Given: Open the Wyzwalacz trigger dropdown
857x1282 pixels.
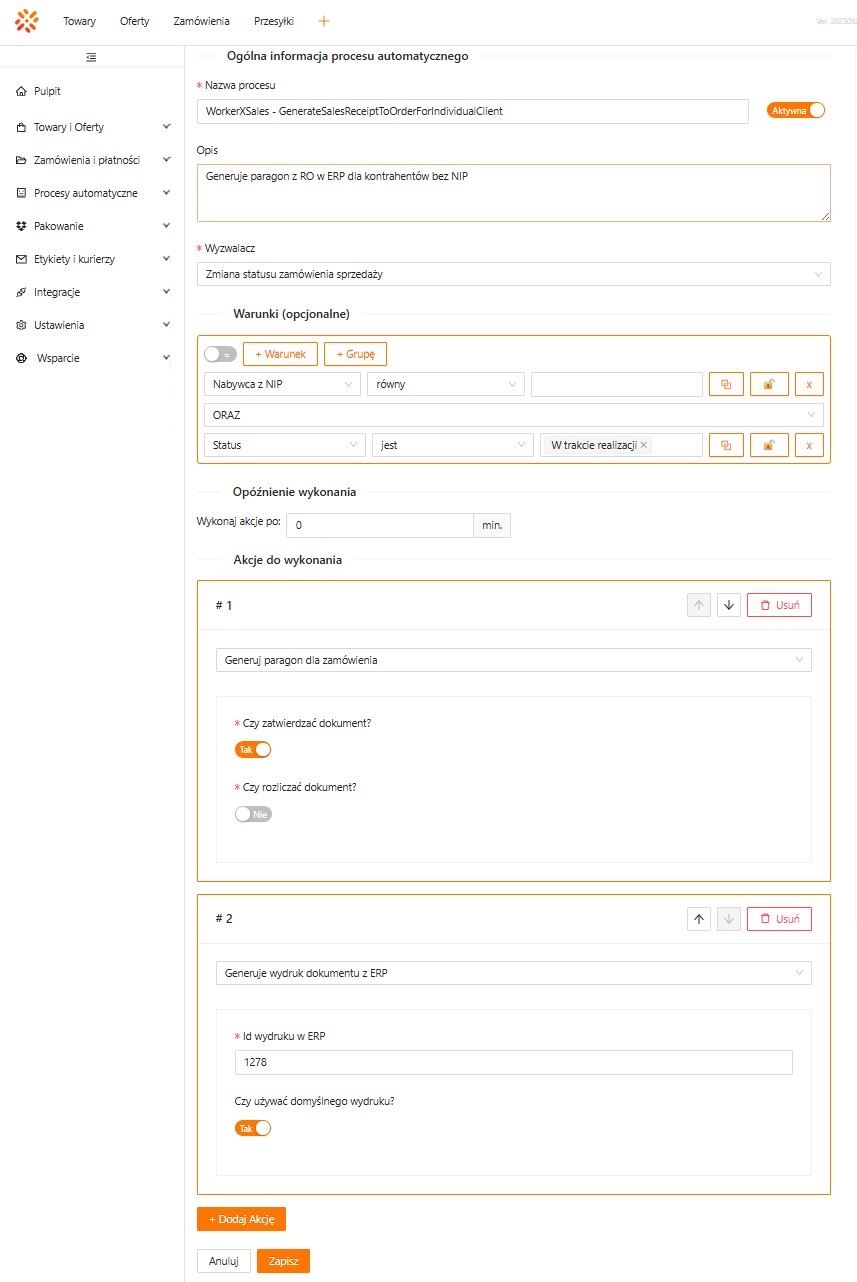Looking at the screenshot, I should 513,274.
